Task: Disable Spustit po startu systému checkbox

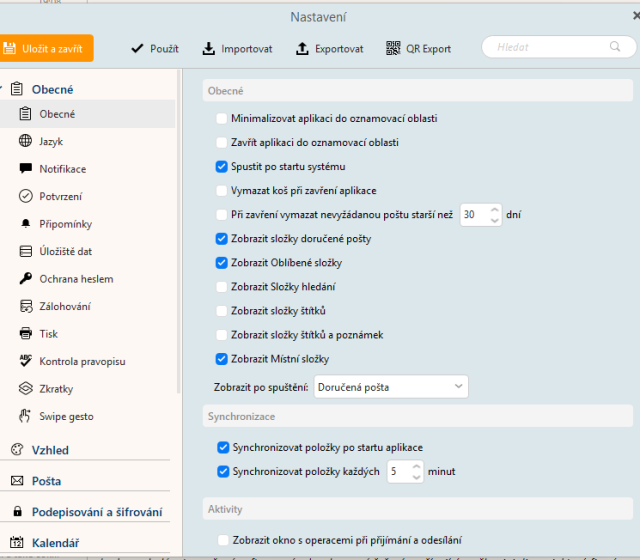Action: pos(222,166)
